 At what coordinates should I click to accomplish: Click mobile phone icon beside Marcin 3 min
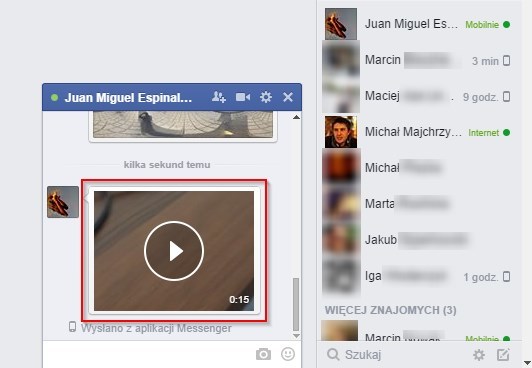[x=507, y=61]
